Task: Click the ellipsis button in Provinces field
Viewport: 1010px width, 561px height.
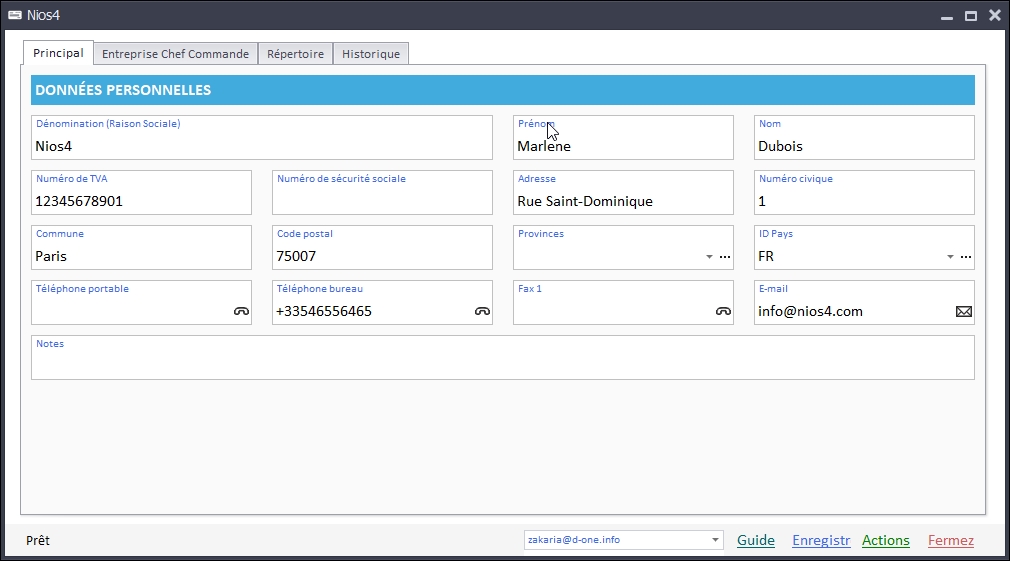Action: pos(725,257)
